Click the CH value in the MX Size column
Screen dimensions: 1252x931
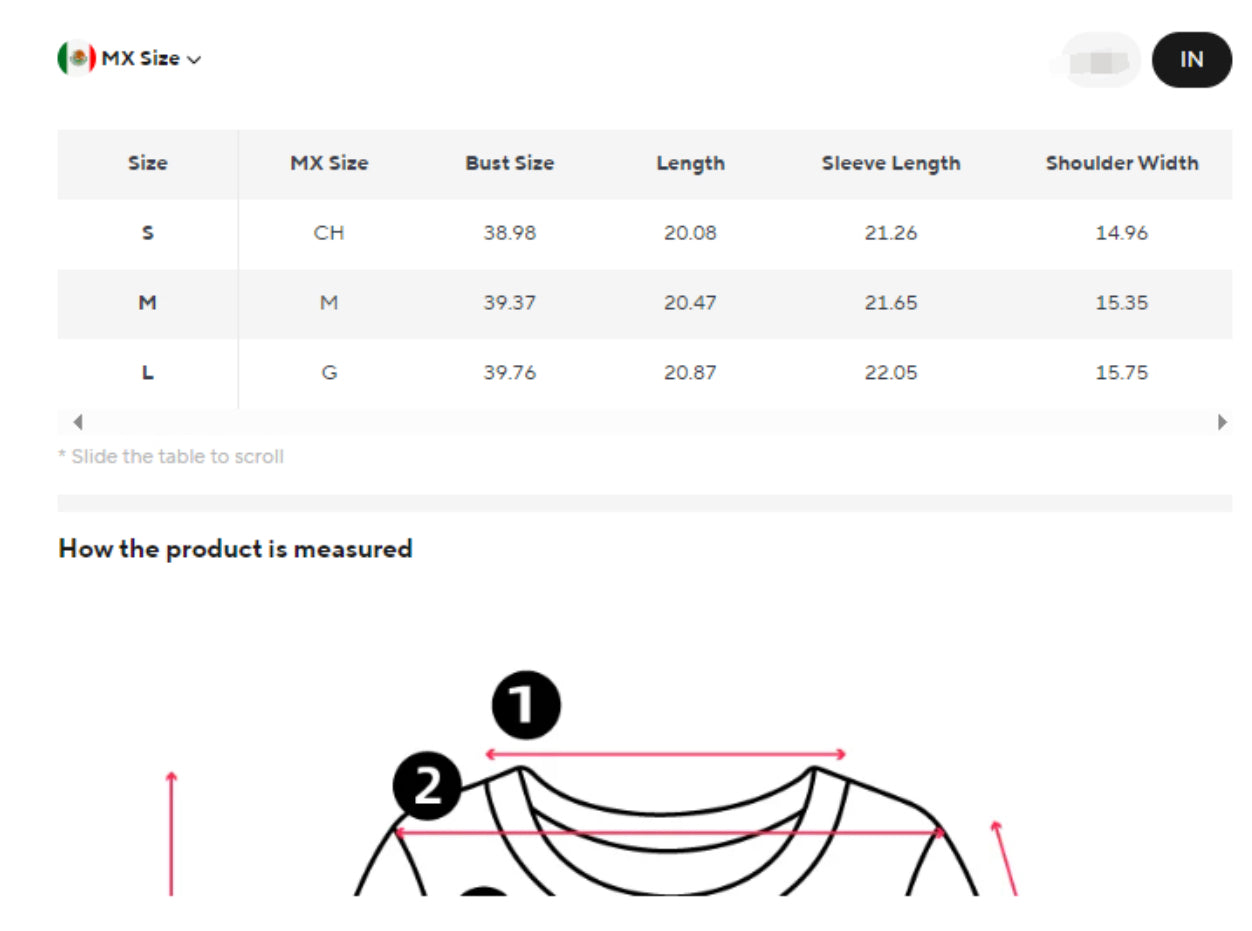328,234
